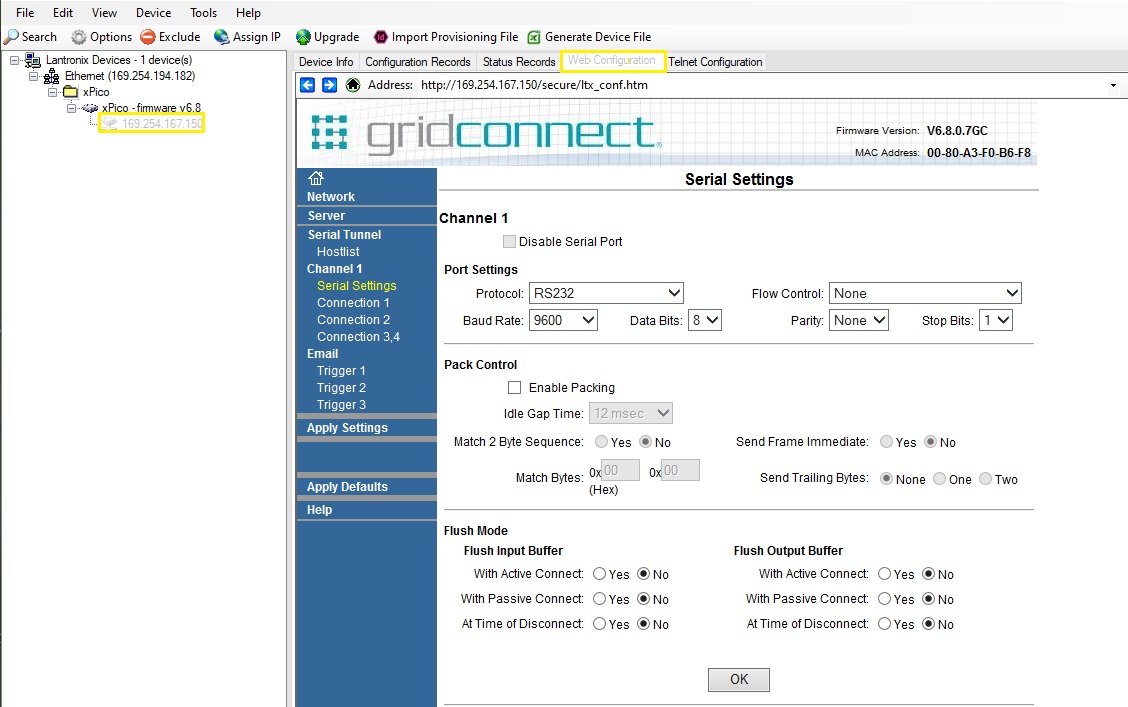The image size is (1128, 707).
Task: Click inside the address bar field
Action: click(x=700, y=85)
